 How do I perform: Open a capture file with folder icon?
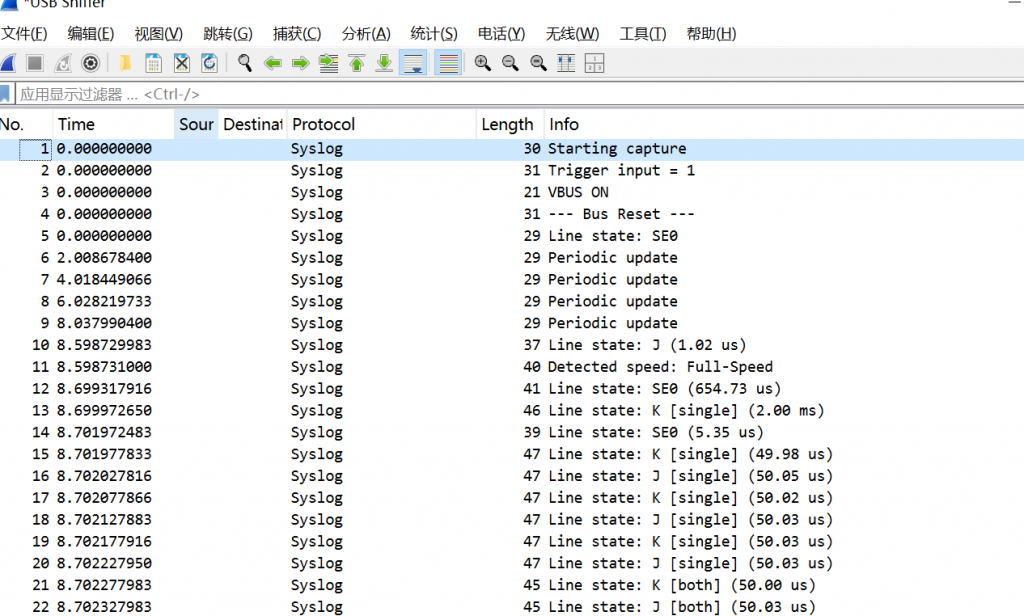(125, 63)
